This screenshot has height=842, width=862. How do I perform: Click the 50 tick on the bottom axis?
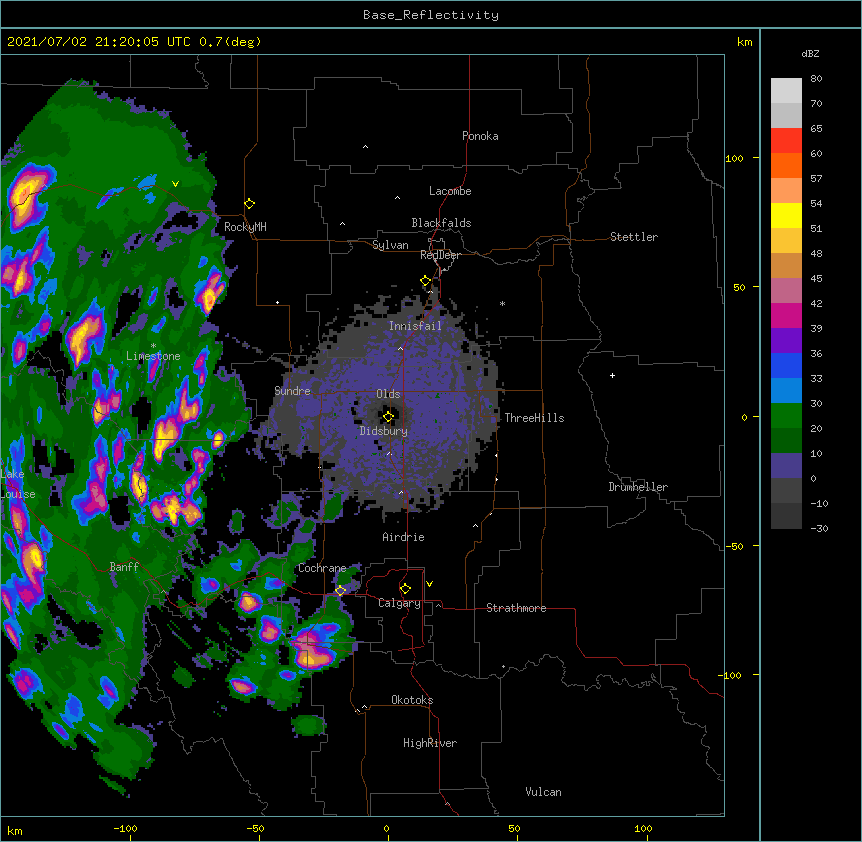pos(515,828)
